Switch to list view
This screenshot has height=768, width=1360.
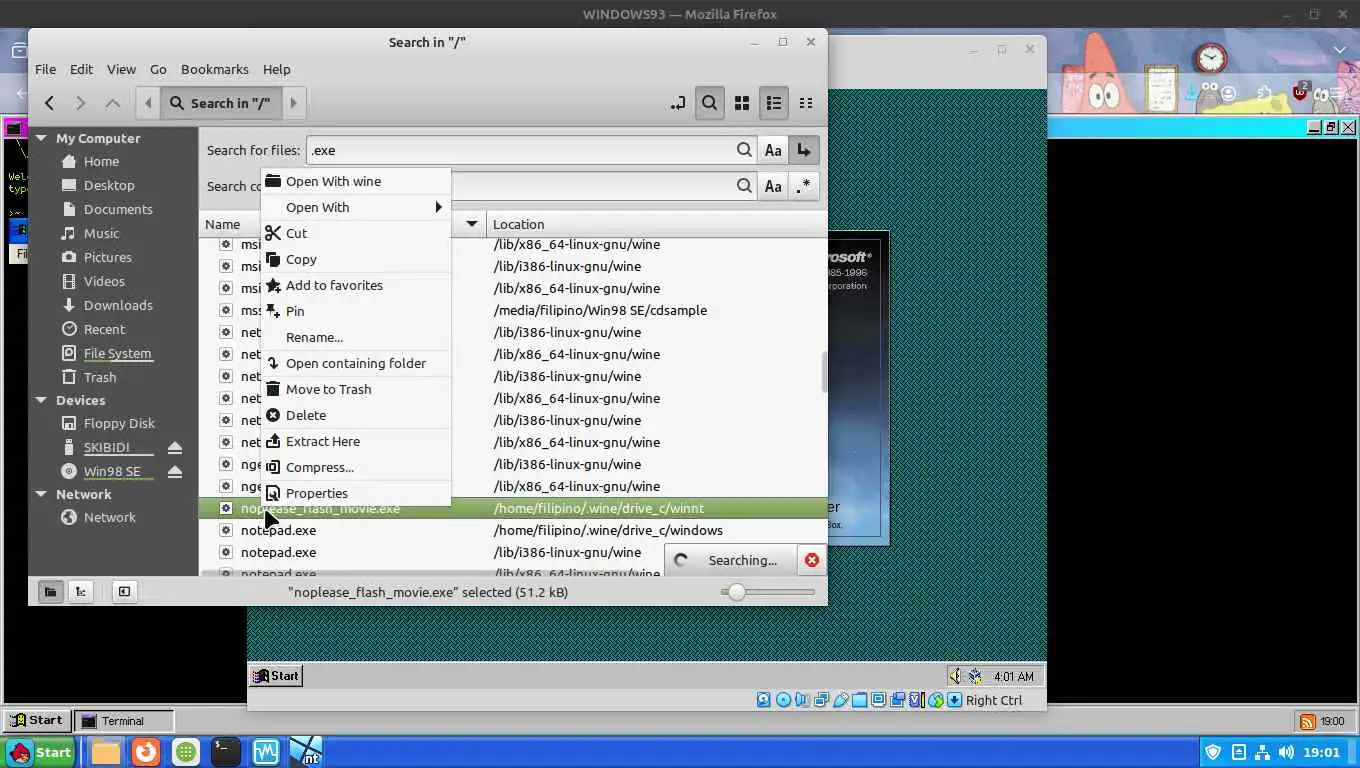pos(774,103)
